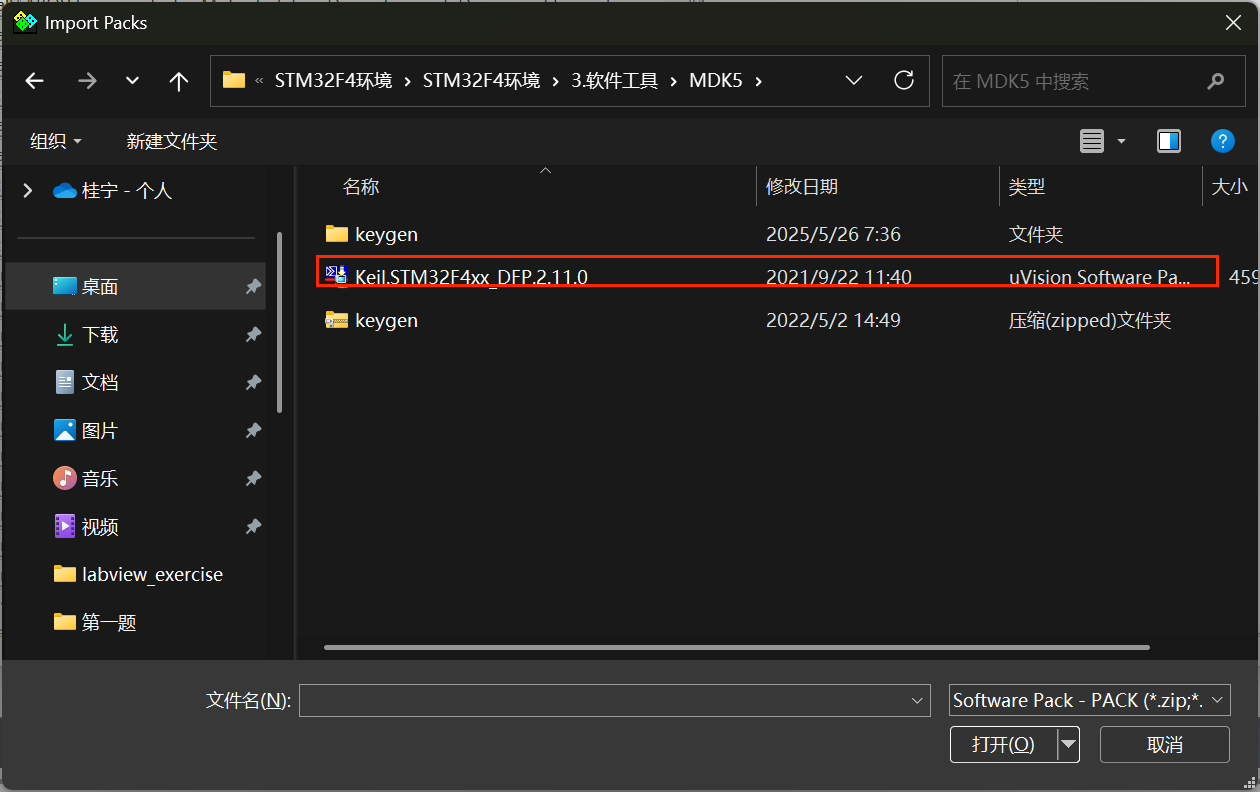
Task: Click the magnifier search icon
Action: coord(1215,81)
